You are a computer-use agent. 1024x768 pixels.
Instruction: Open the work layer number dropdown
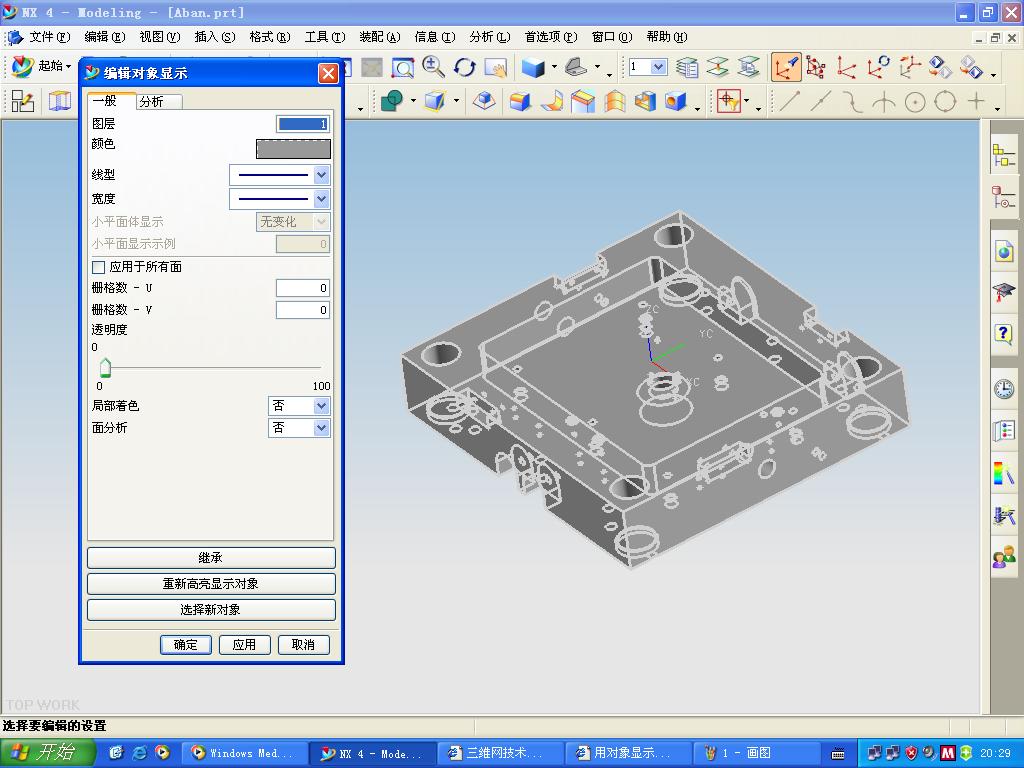pyautogui.click(x=658, y=67)
